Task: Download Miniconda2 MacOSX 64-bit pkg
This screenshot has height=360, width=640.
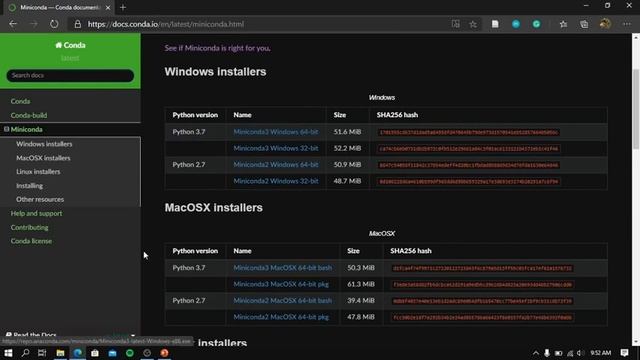Action: pyautogui.click(x=281, y=317)
